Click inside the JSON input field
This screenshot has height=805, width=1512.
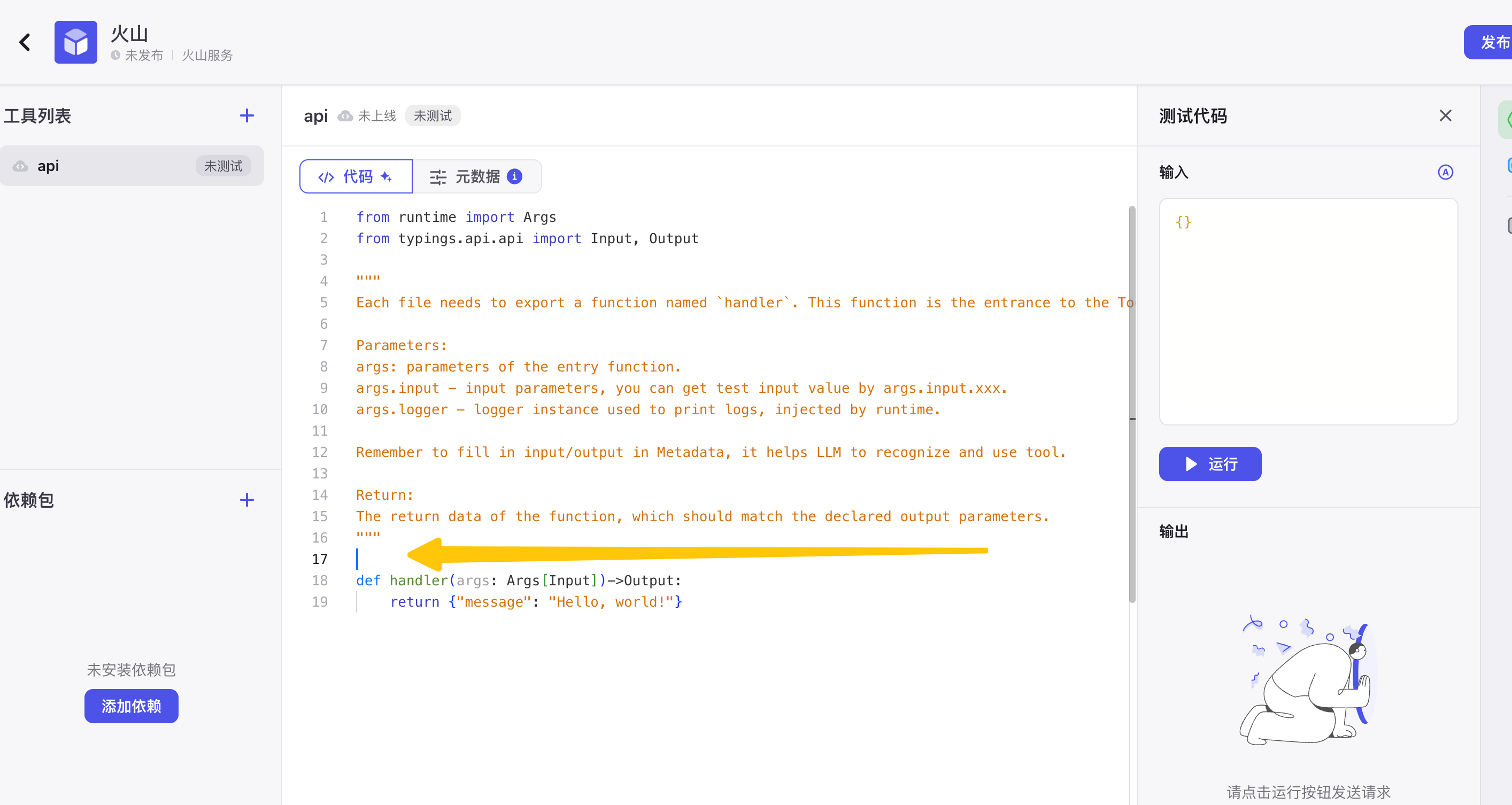[1308, 311]
